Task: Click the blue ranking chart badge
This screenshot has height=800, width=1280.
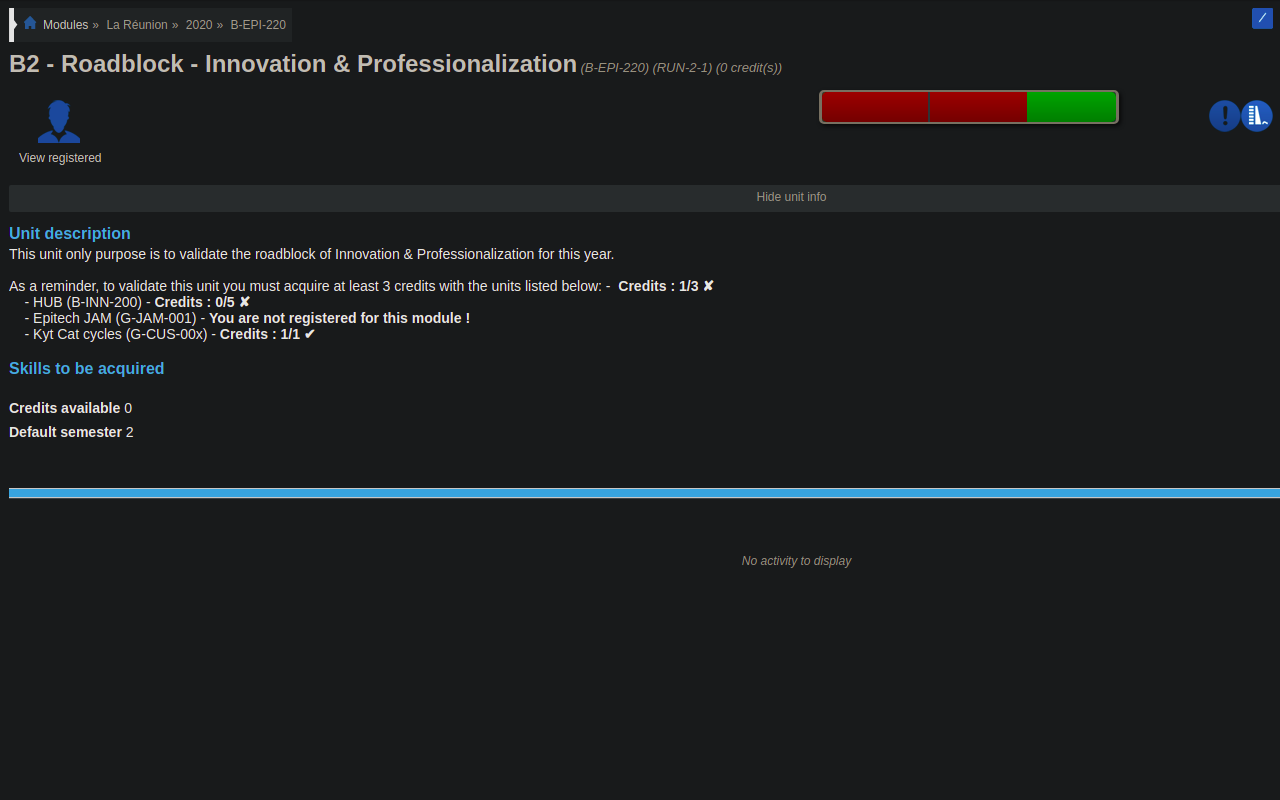Action: click(x=1256, y=115)
